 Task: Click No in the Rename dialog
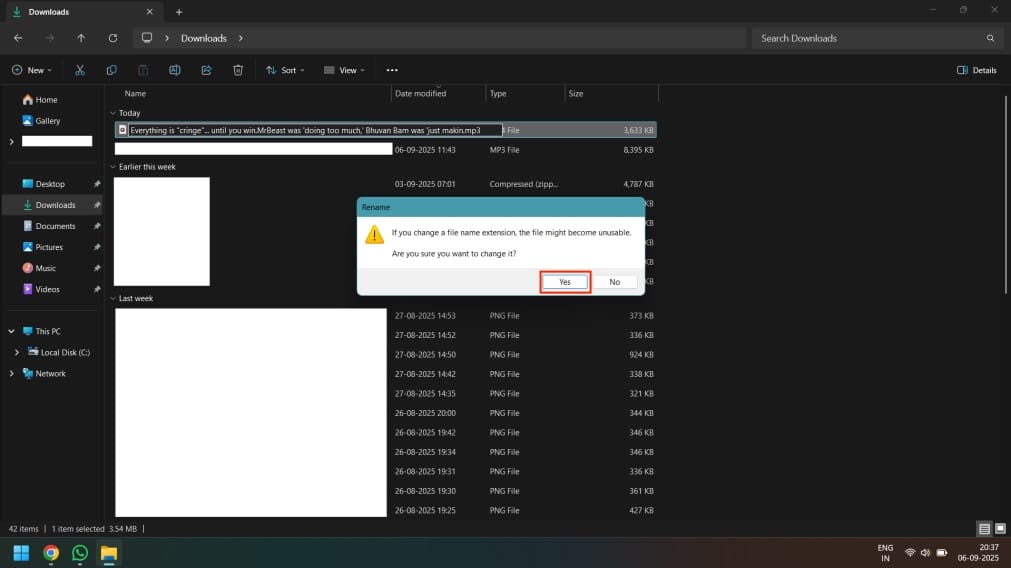[614, 282]
